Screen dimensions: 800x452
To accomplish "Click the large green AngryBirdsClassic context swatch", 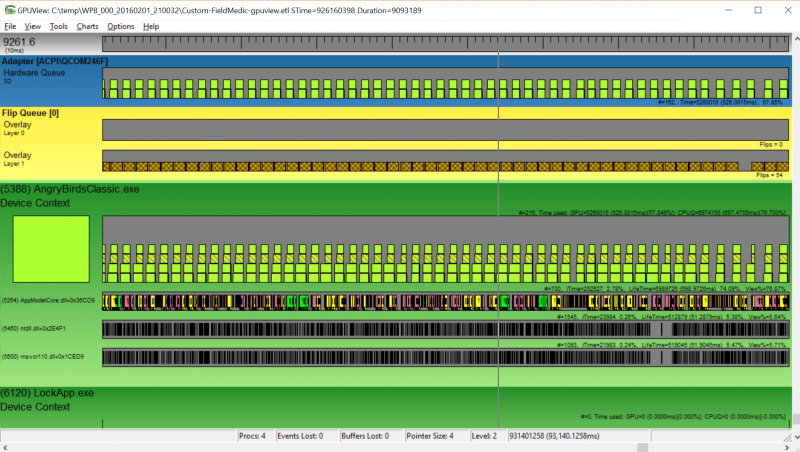I will 51,249.
